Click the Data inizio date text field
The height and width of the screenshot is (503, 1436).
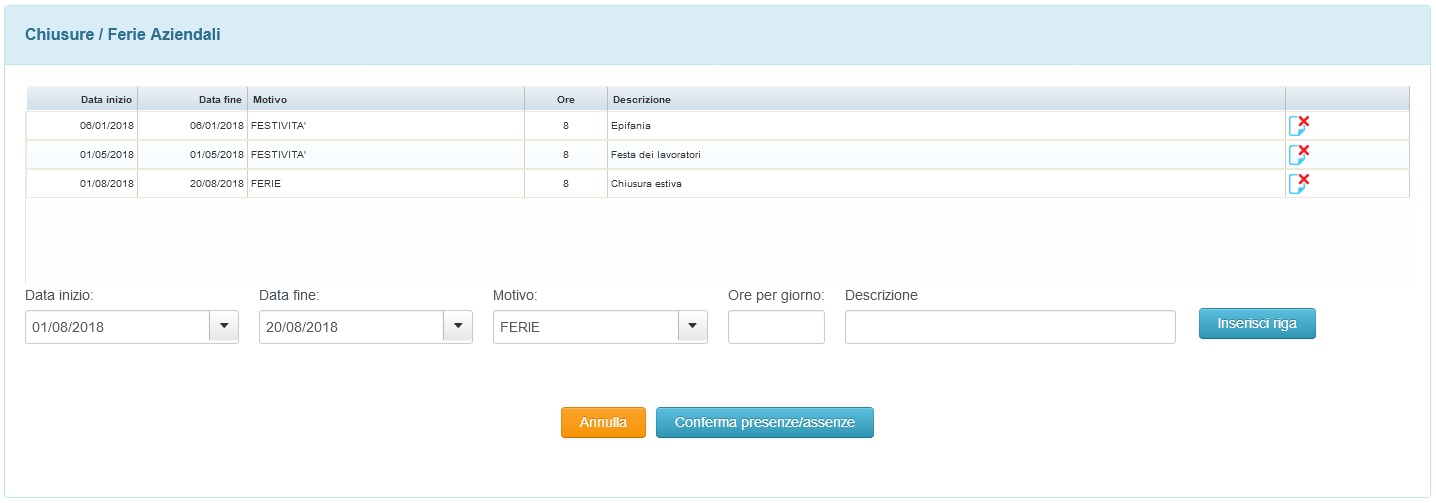(117, 327)
